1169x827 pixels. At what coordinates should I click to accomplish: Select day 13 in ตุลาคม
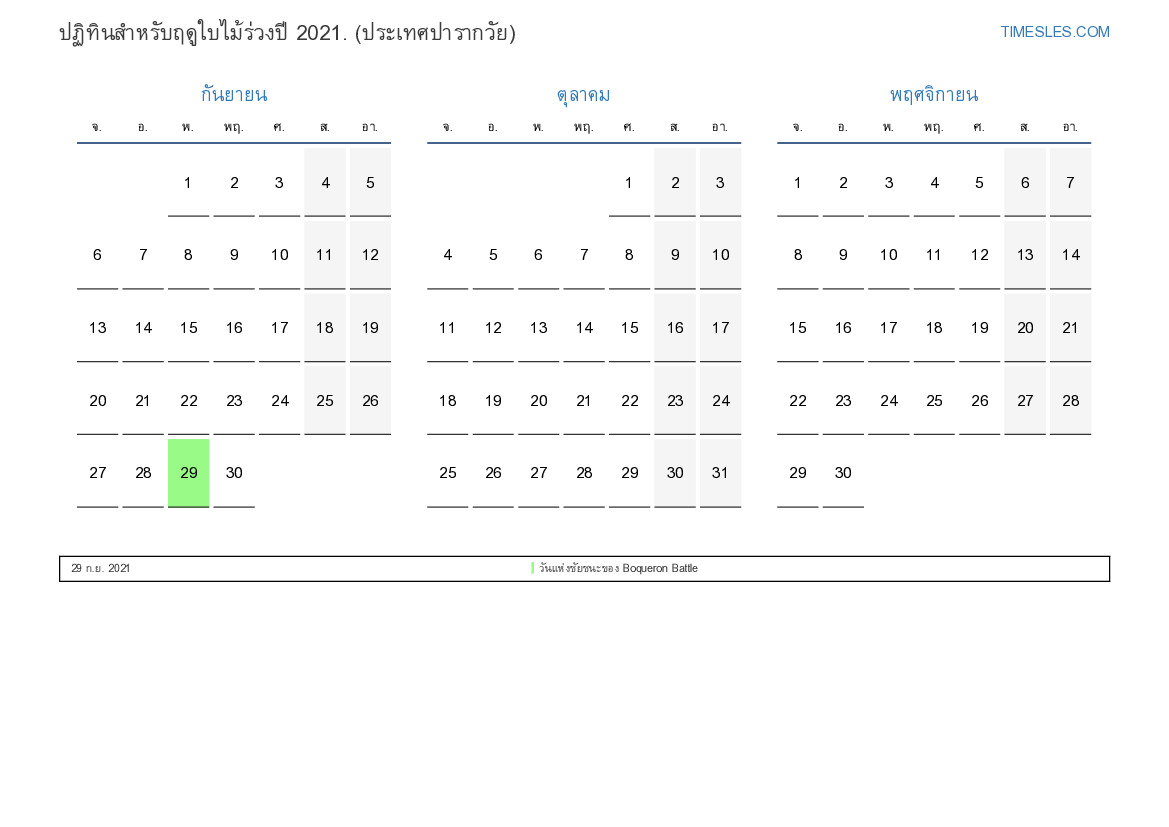pos(538,328)
